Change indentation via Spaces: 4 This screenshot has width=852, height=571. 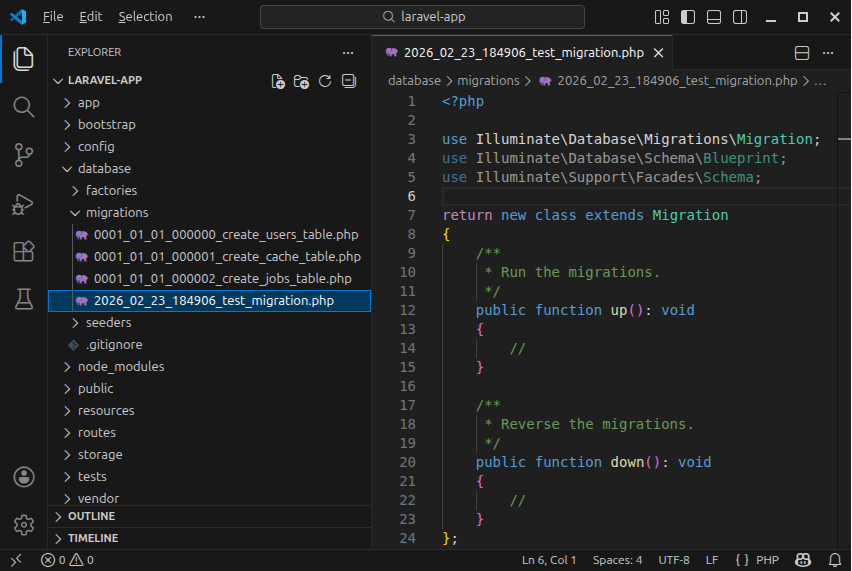coord(617,560)
